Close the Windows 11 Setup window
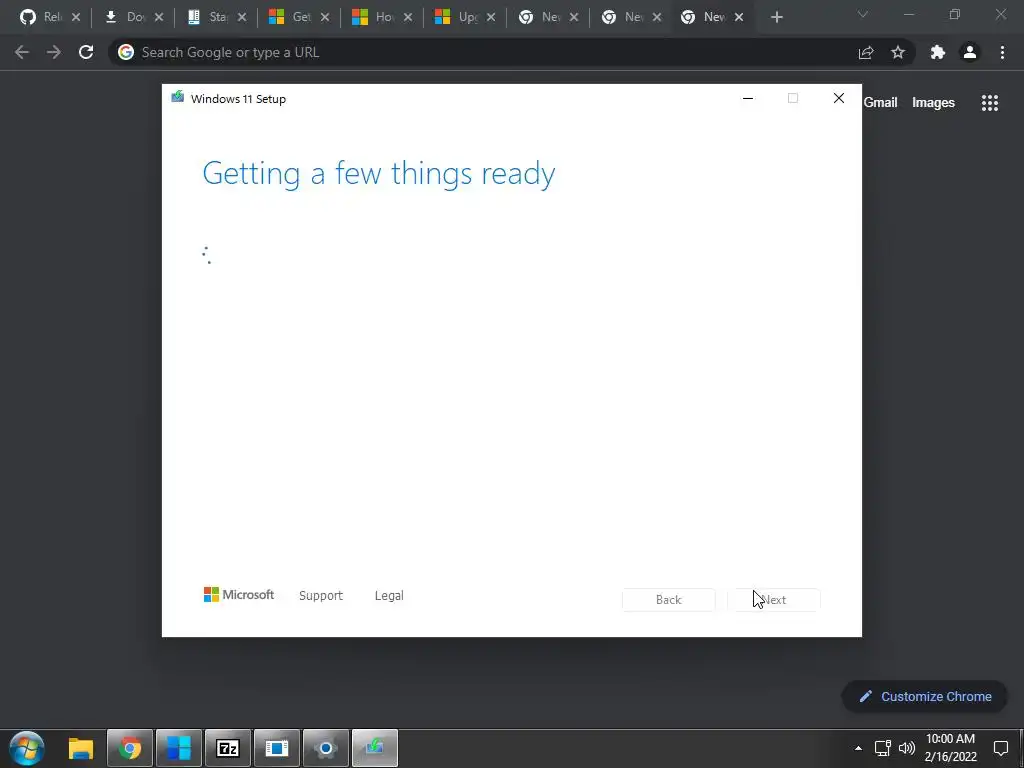The height and width of the screenshot is (768, 1024). point(839,99)
